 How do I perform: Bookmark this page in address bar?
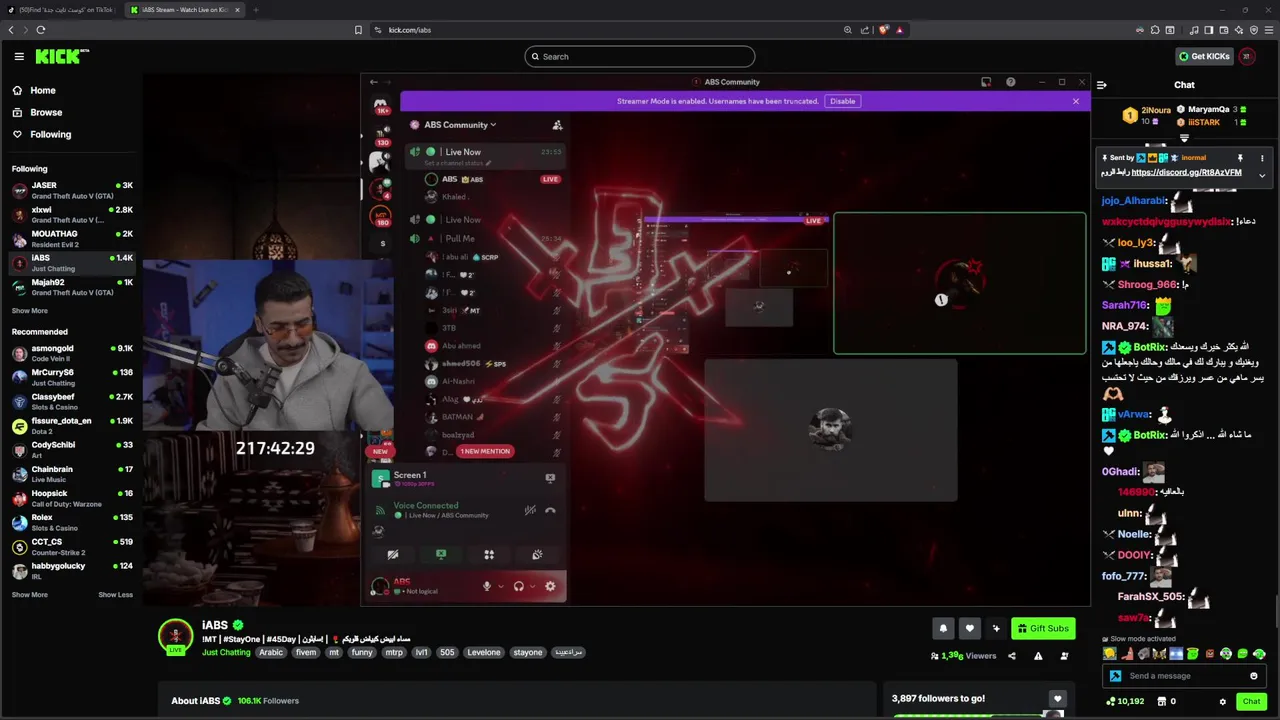coord(358,30)
